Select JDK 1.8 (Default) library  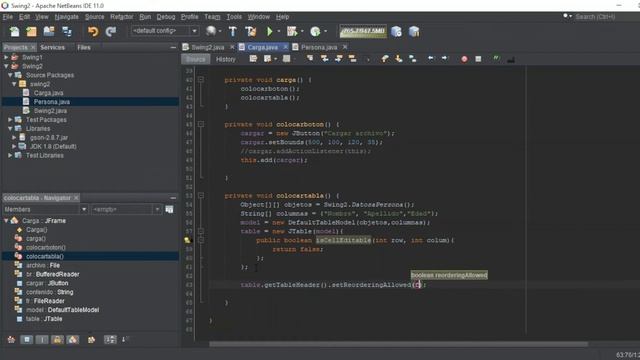click(53, 147)
